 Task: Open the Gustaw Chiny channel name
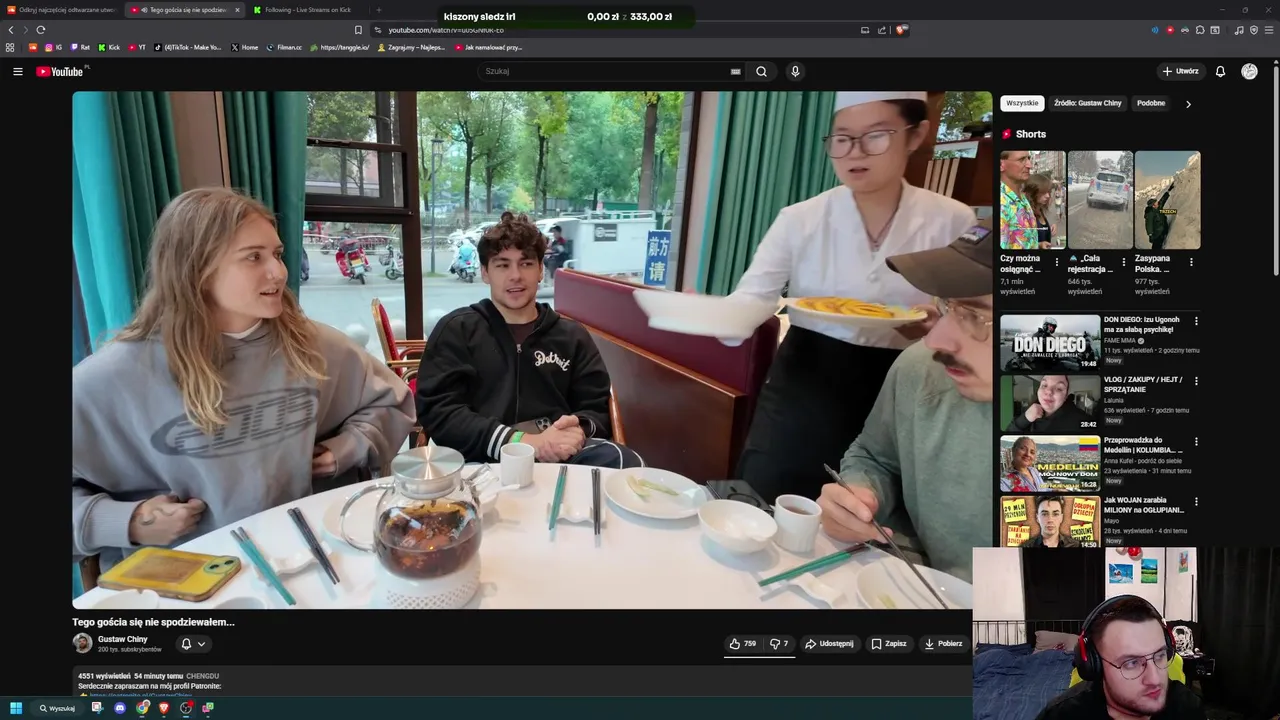(122, 639)
